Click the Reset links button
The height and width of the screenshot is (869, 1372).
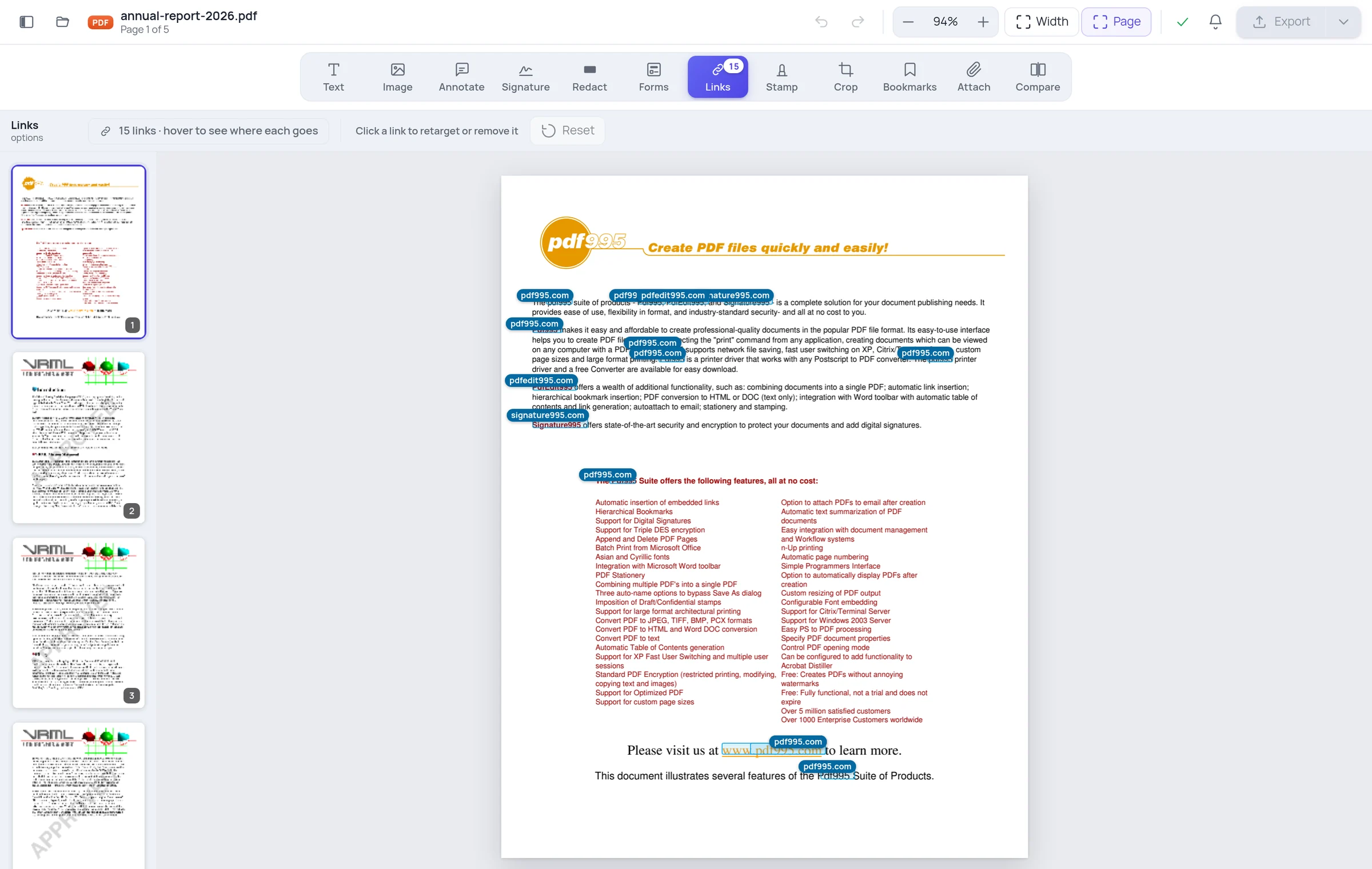(x=568, y=130)
